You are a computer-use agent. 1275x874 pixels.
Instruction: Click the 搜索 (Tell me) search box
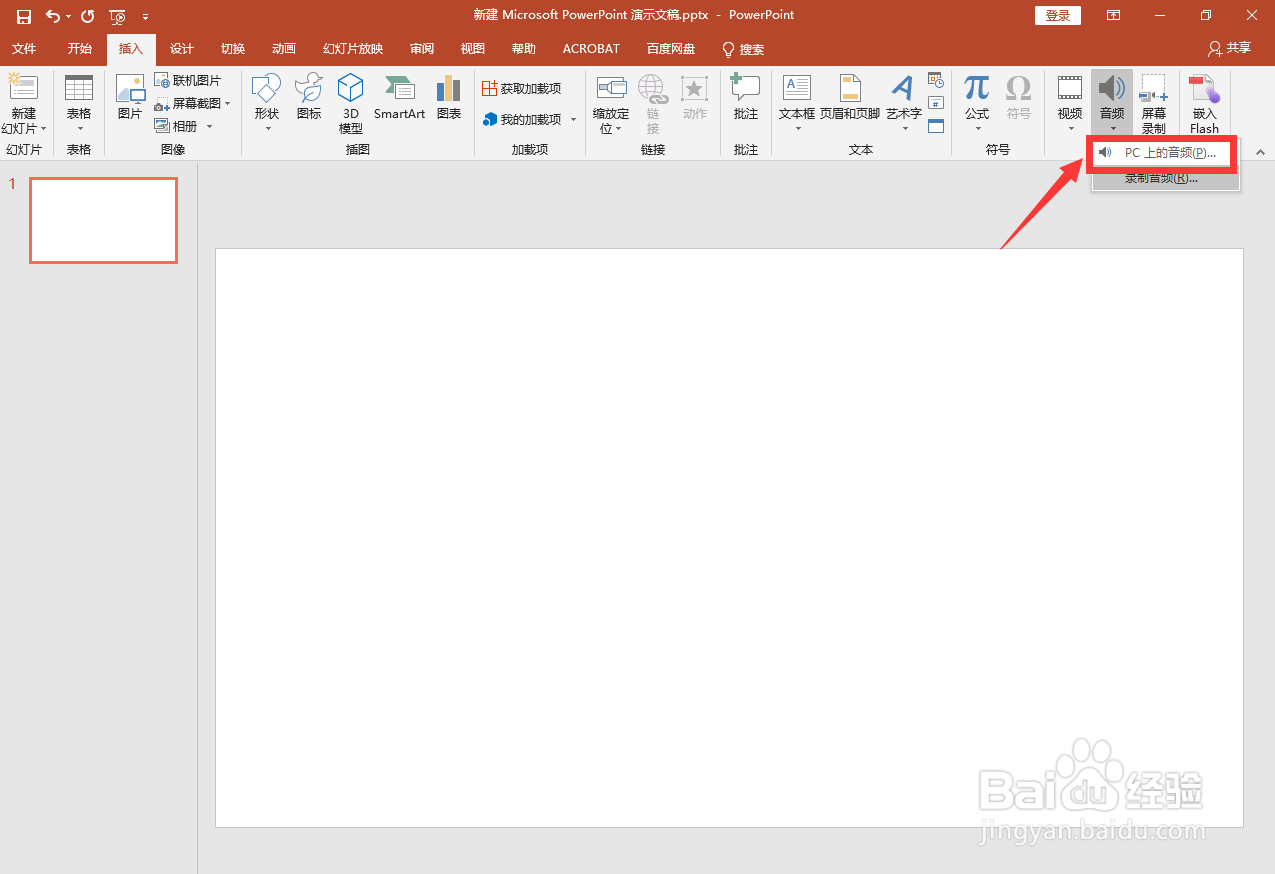click(743, 49)
